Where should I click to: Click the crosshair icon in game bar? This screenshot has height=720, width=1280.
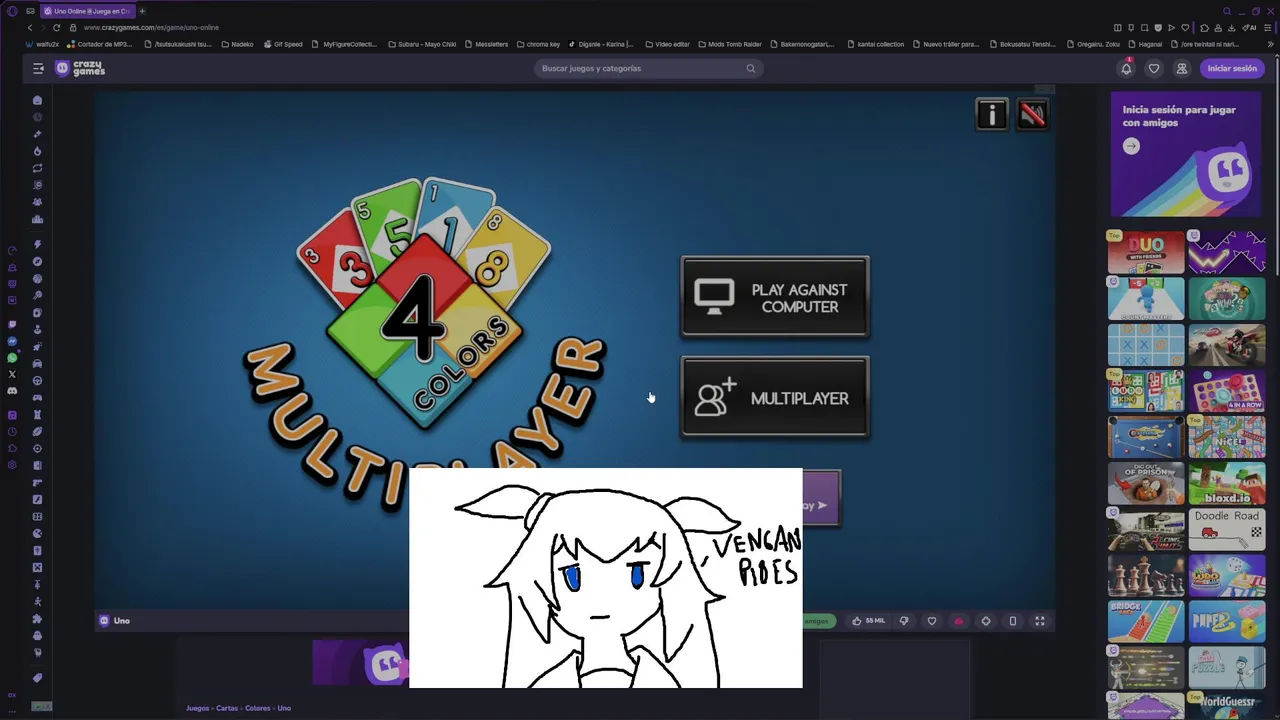[986, 621]
